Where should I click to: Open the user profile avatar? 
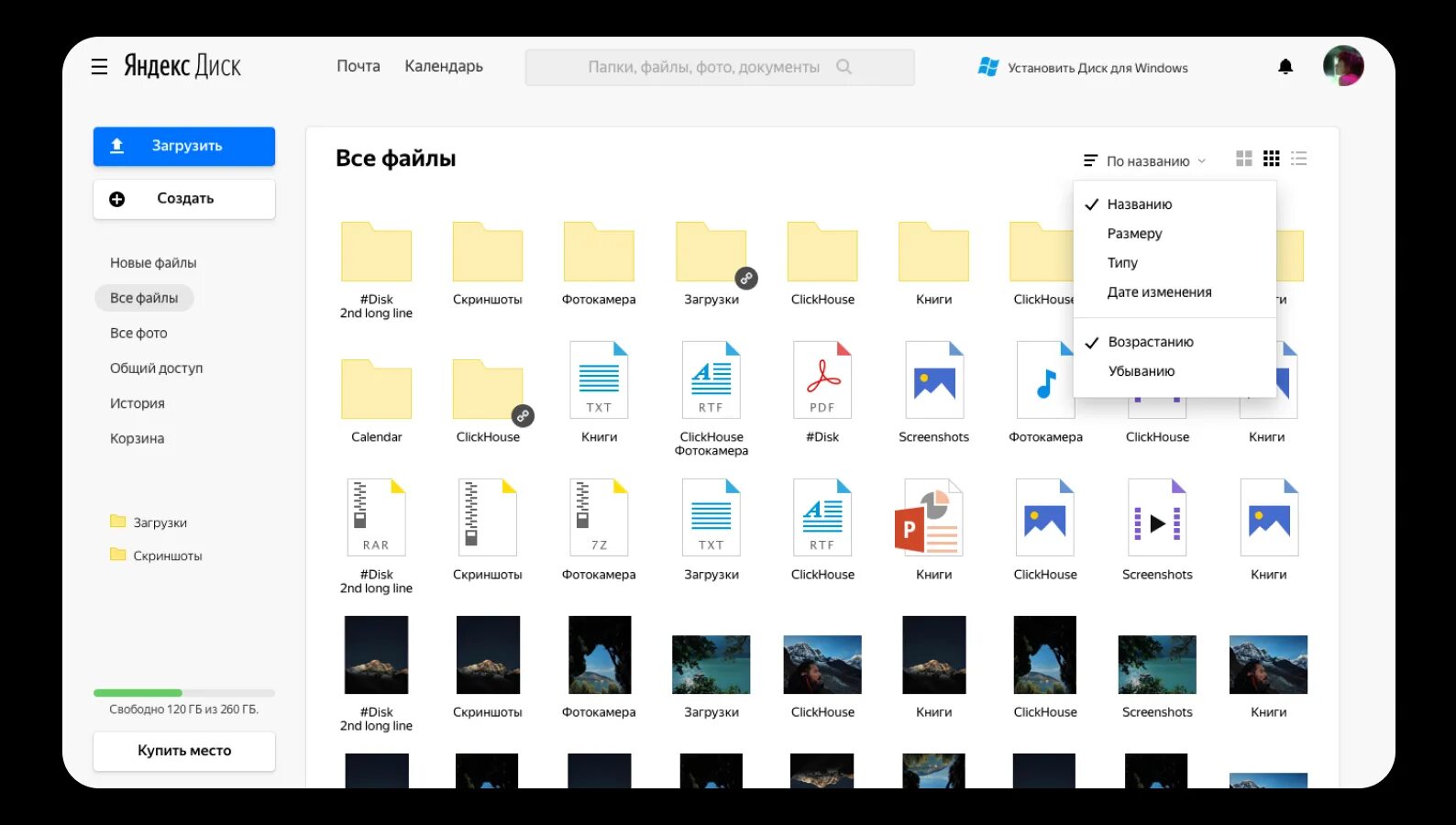(x=1342, y=66)
